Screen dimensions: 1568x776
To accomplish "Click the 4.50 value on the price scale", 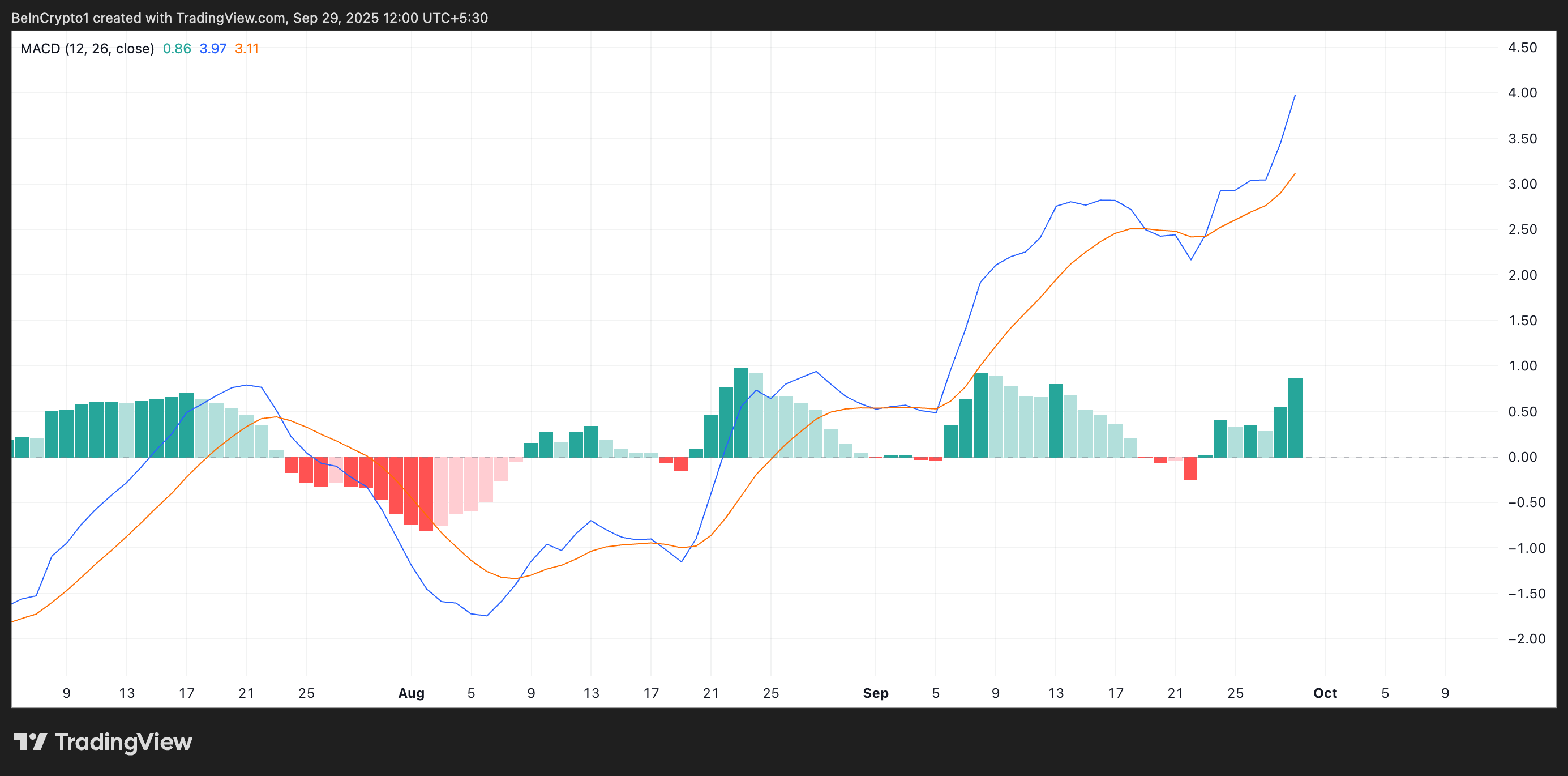I will pos(1522,47).
